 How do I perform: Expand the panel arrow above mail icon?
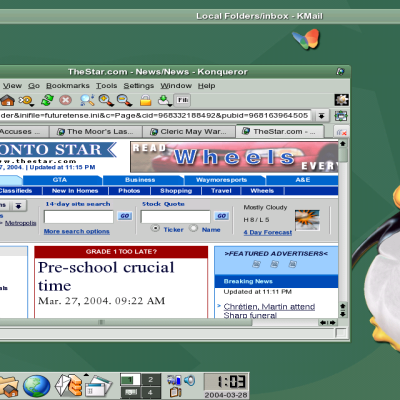86,375
